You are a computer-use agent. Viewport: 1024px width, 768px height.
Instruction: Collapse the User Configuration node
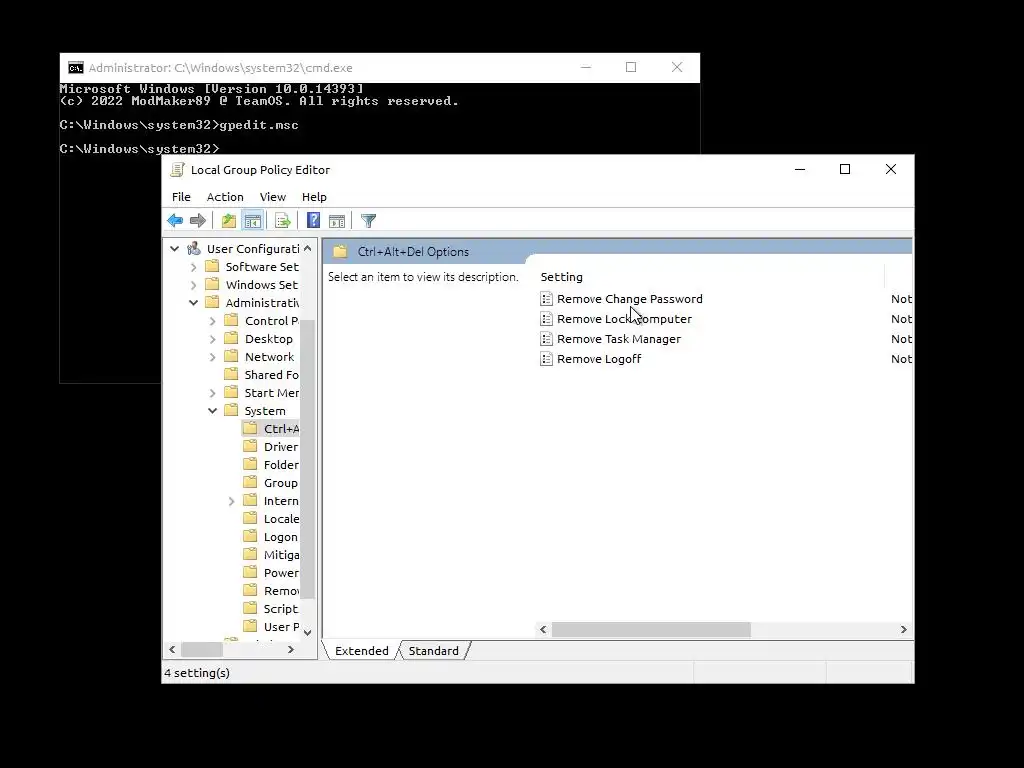pyautogui.click(x=174, y=249)
